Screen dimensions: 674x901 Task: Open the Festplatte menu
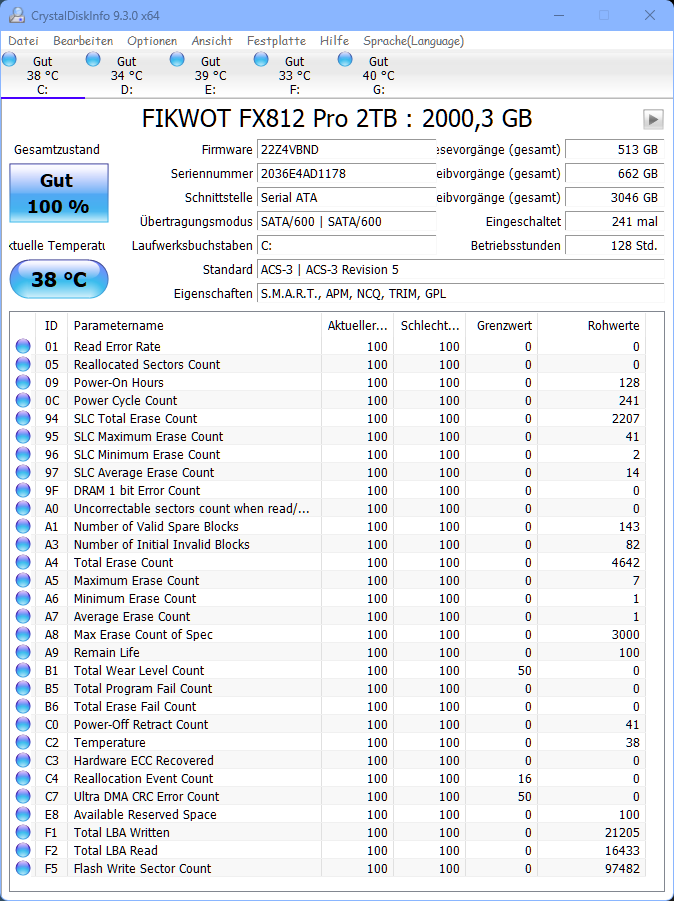[x=276, y=41]
